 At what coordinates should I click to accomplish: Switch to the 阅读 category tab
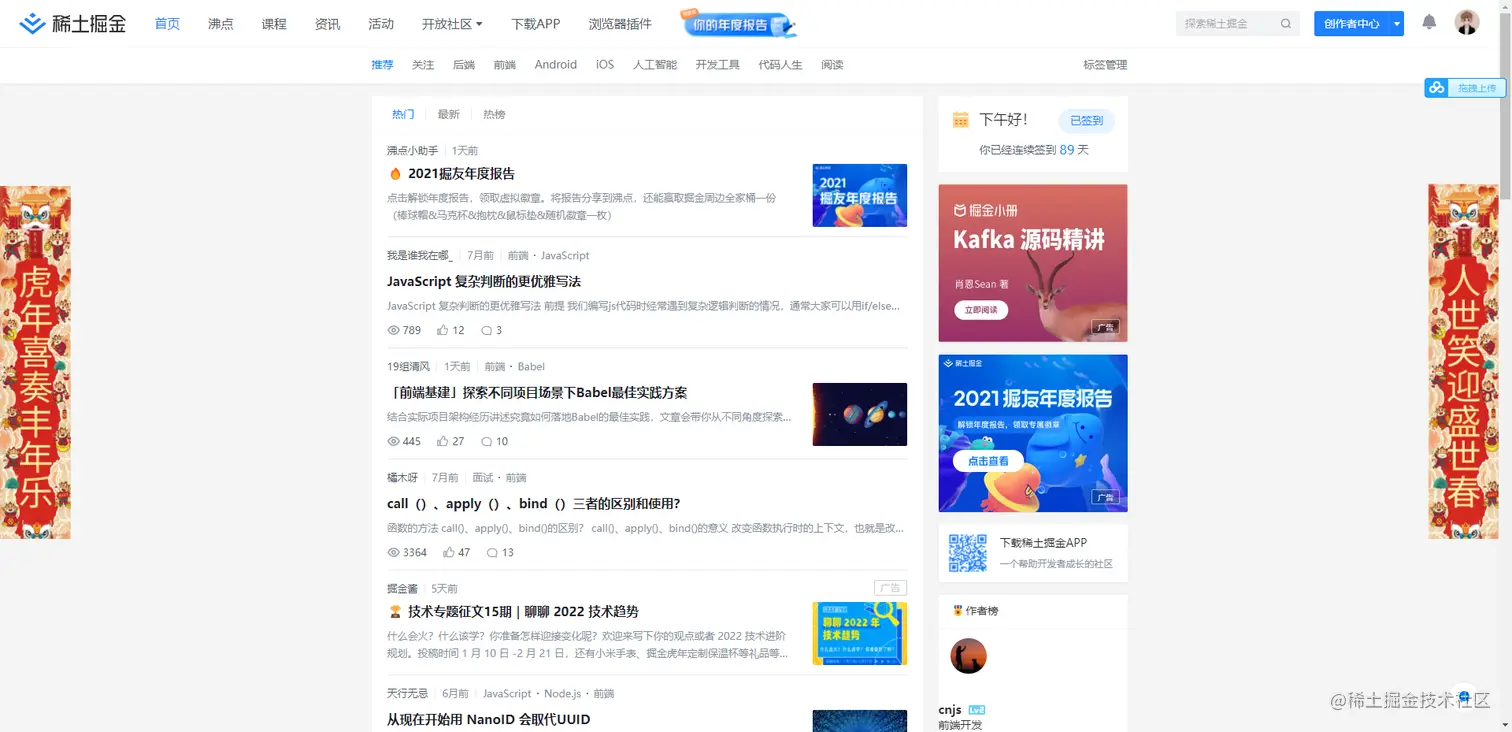tap(832, 65)
